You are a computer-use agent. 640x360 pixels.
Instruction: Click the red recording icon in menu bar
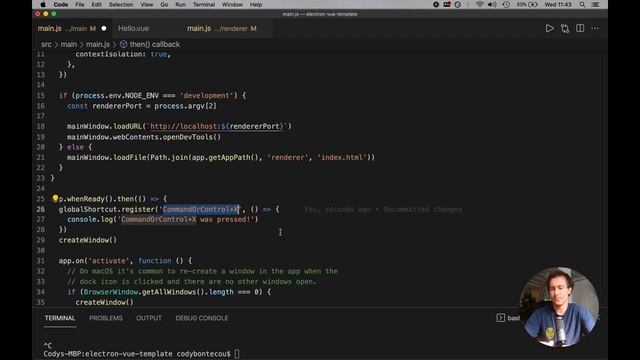pyautogui.click(x=447, y=4)
